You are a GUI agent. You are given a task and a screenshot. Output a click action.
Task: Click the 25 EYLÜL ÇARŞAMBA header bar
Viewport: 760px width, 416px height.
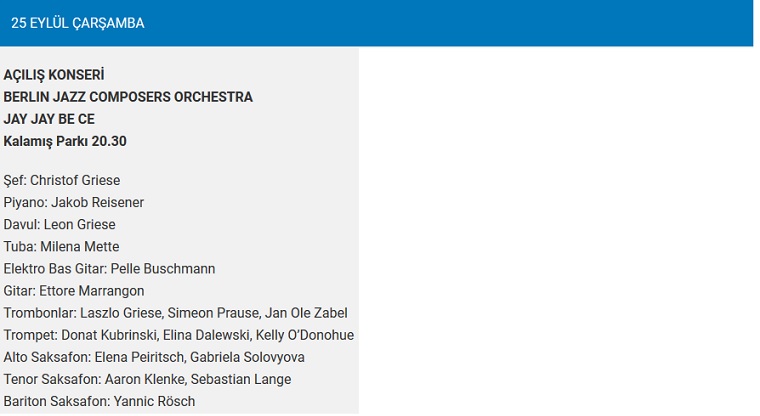[x=376, y=23]
